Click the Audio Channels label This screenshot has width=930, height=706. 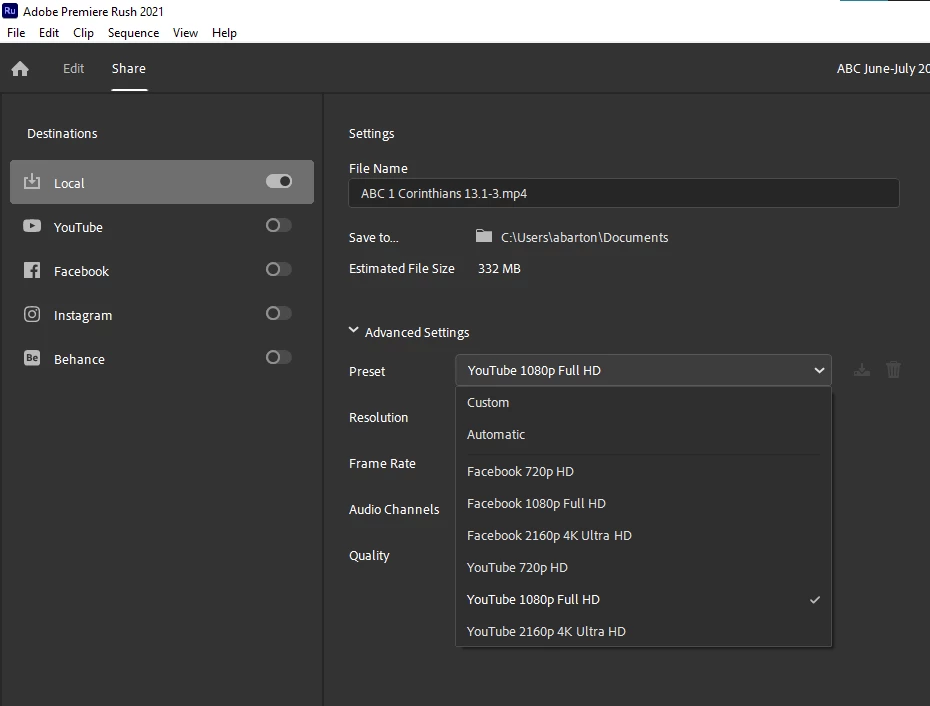coord(394,509)
